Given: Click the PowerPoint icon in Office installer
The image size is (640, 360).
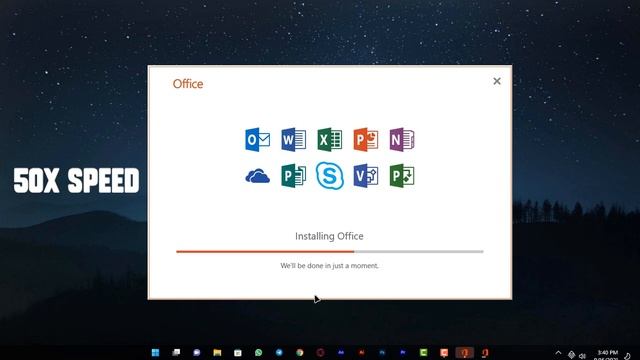Looking at the screenshot, I should coord(366,140).
